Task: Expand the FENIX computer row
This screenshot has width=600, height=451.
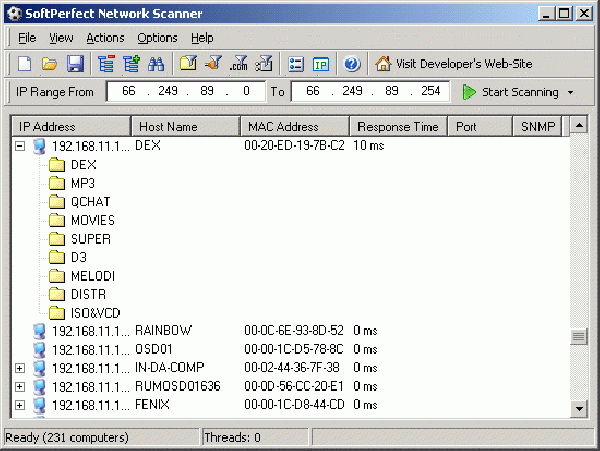Action: coord(19,405)
